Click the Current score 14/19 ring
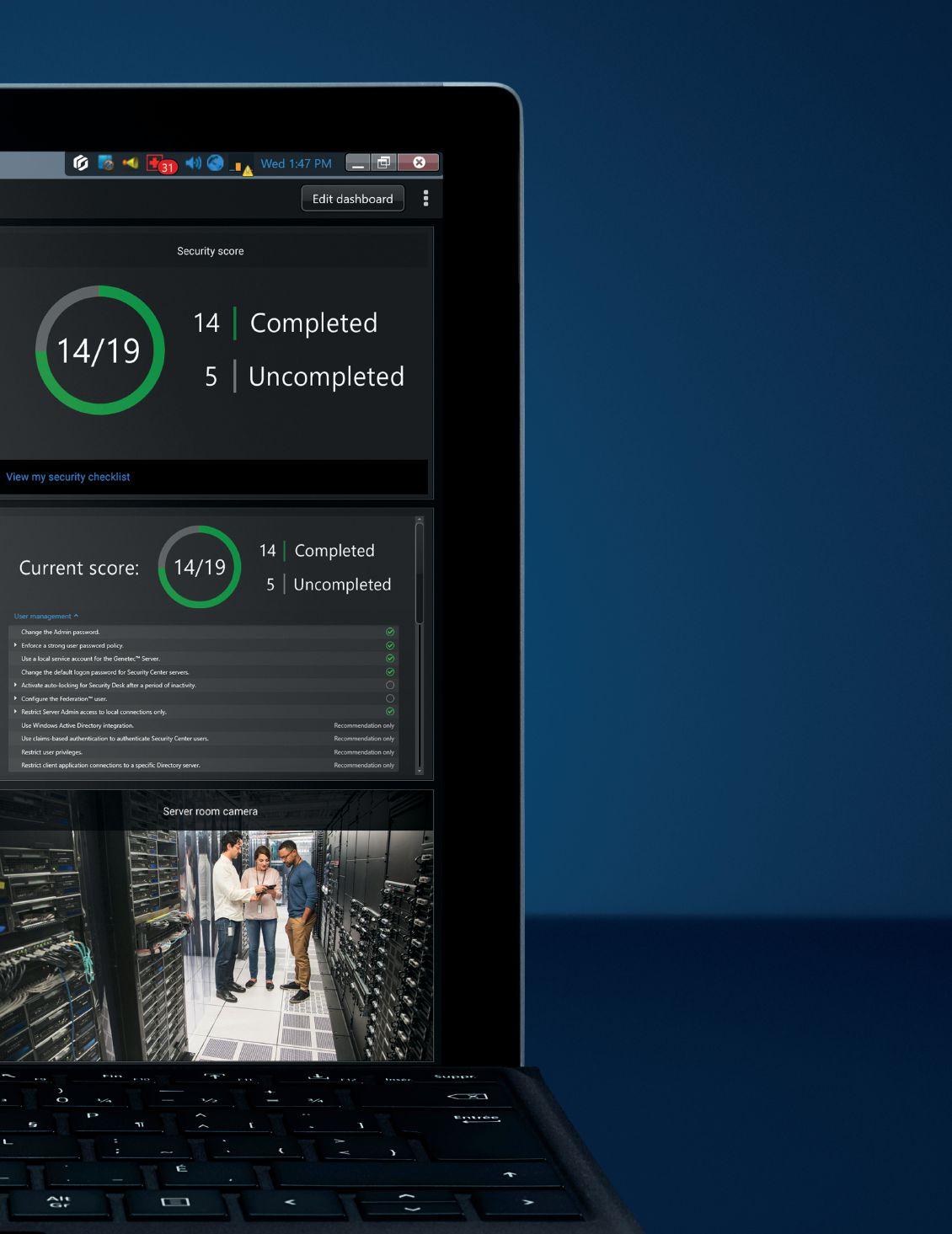This screenshot has height=1234, width=952. point(200,567)
